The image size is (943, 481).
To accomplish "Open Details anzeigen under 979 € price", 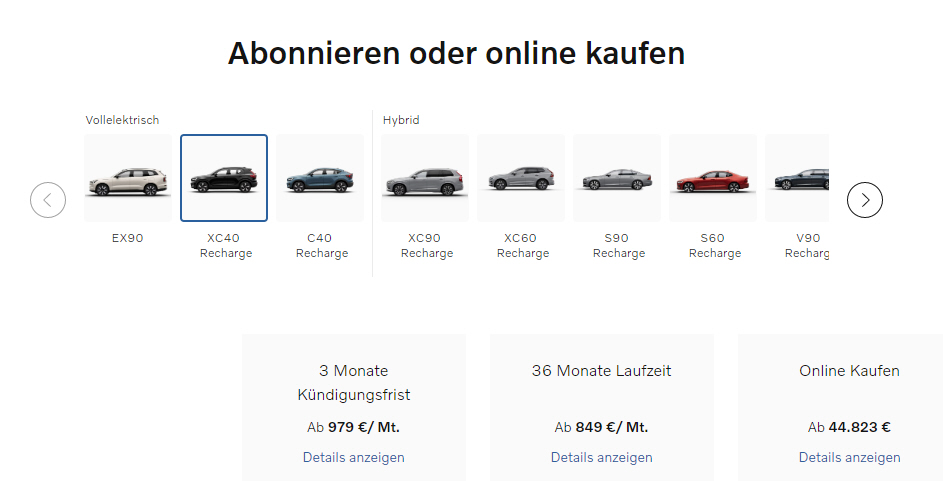I will pos(354,457).
